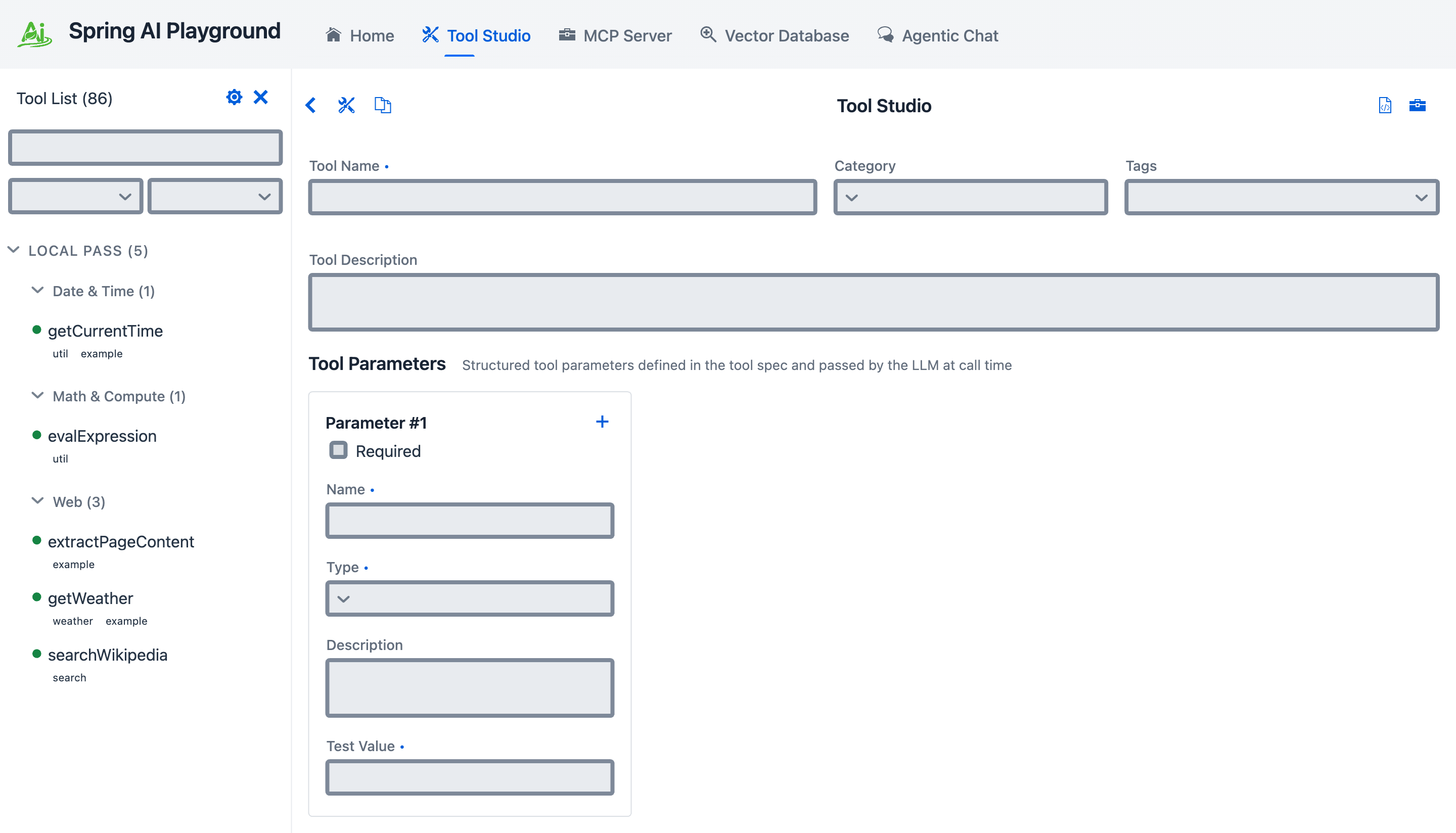Collapse the LOCAL PASS group

[14, 250]
